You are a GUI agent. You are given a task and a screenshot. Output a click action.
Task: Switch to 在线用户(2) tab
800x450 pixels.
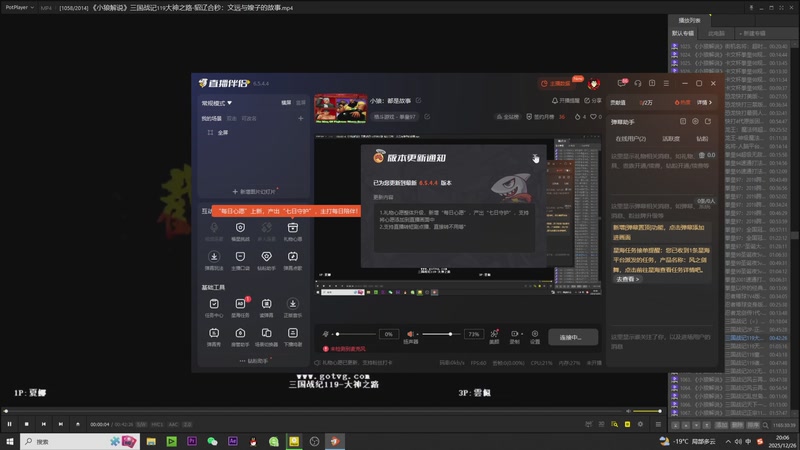[631, 139]
